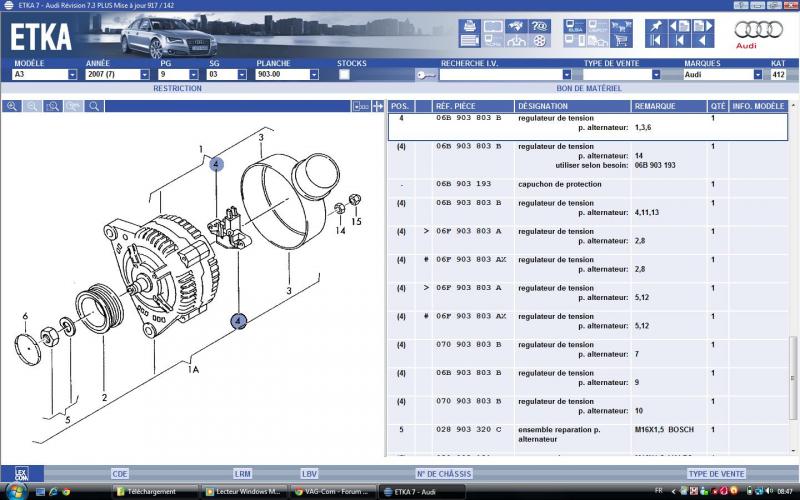Click the LBV button
This screenshot has width=800, height=500.
pyautogui.click(x=309, y=474)
